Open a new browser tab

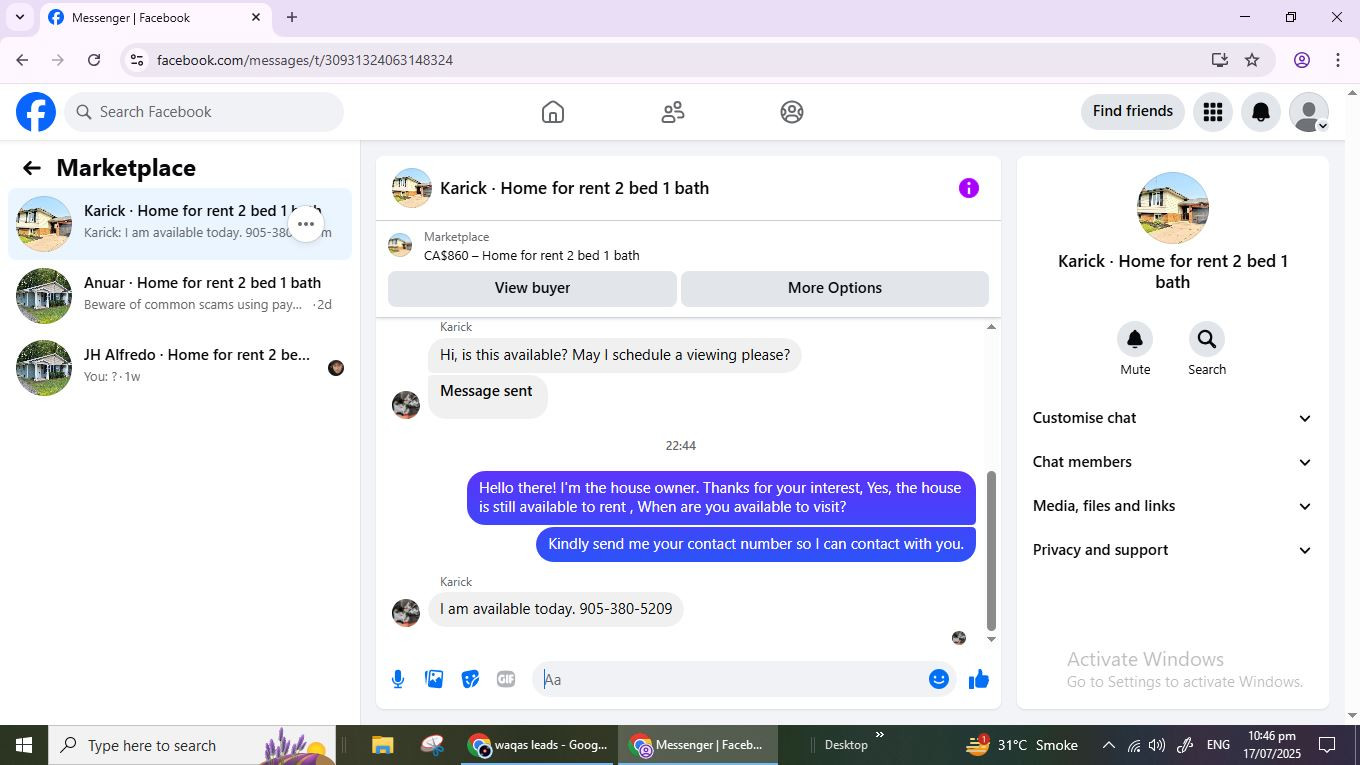tap(291, 17)
